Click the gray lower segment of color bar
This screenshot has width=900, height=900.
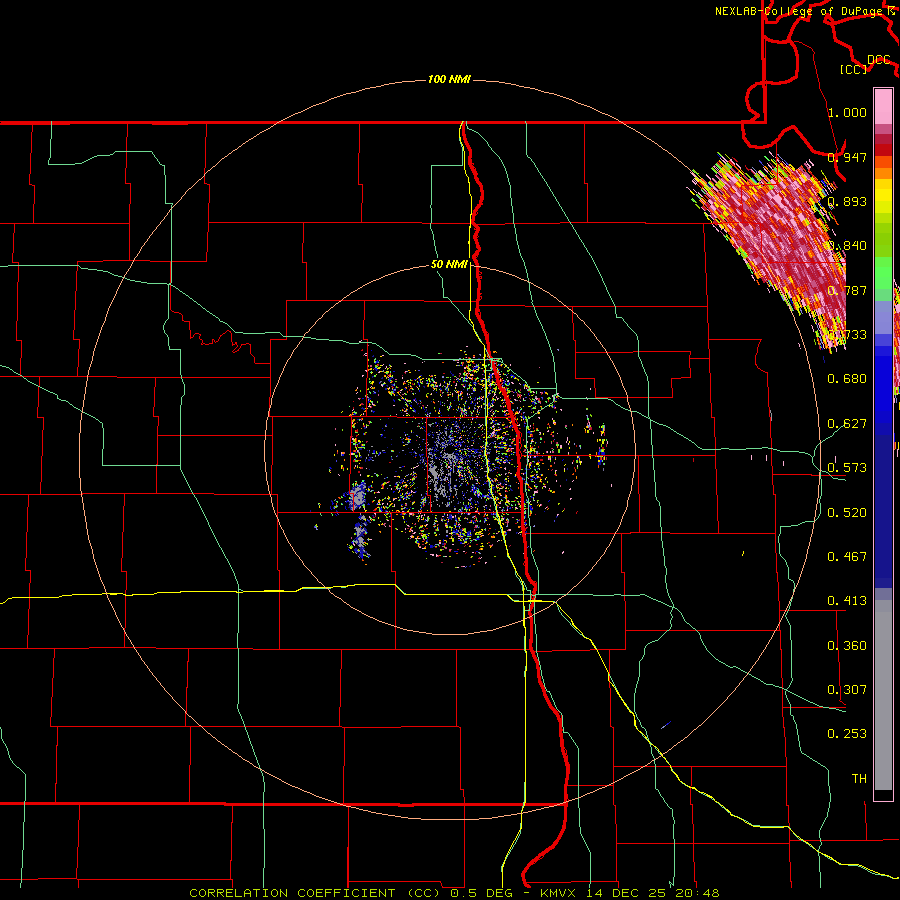883,695
